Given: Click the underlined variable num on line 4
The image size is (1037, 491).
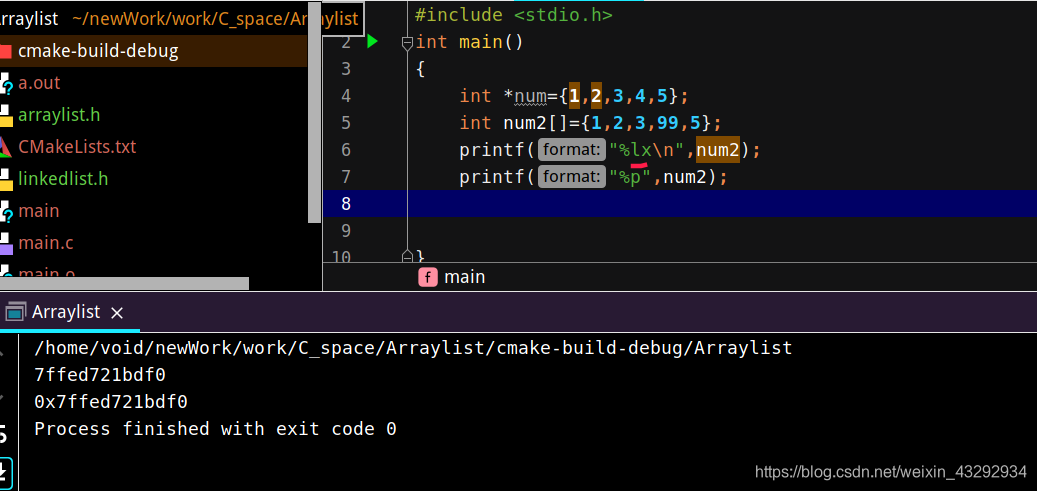Looking at the screenshot, I should 530,97.
